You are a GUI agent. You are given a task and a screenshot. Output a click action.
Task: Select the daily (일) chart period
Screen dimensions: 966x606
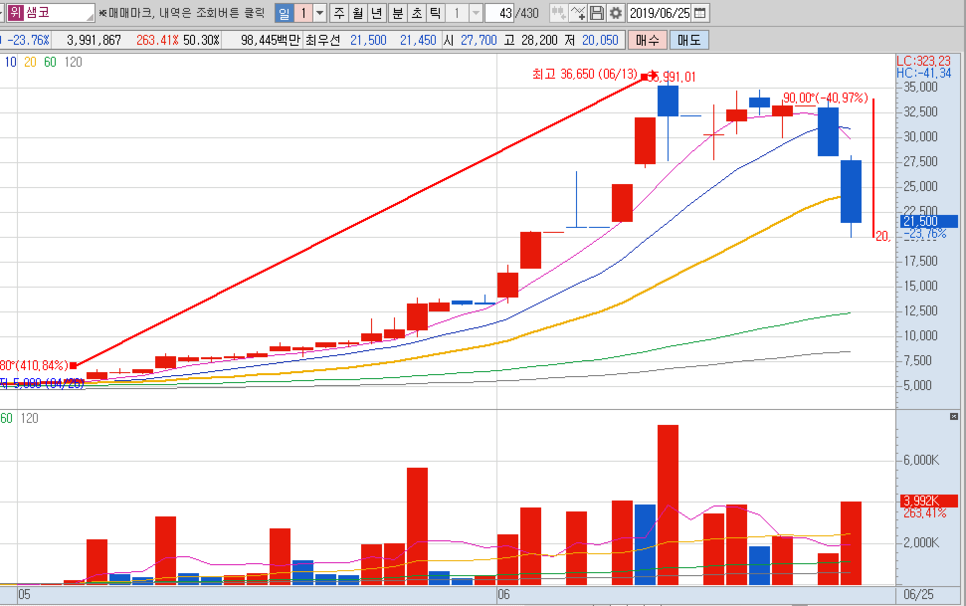pos(283,13)
